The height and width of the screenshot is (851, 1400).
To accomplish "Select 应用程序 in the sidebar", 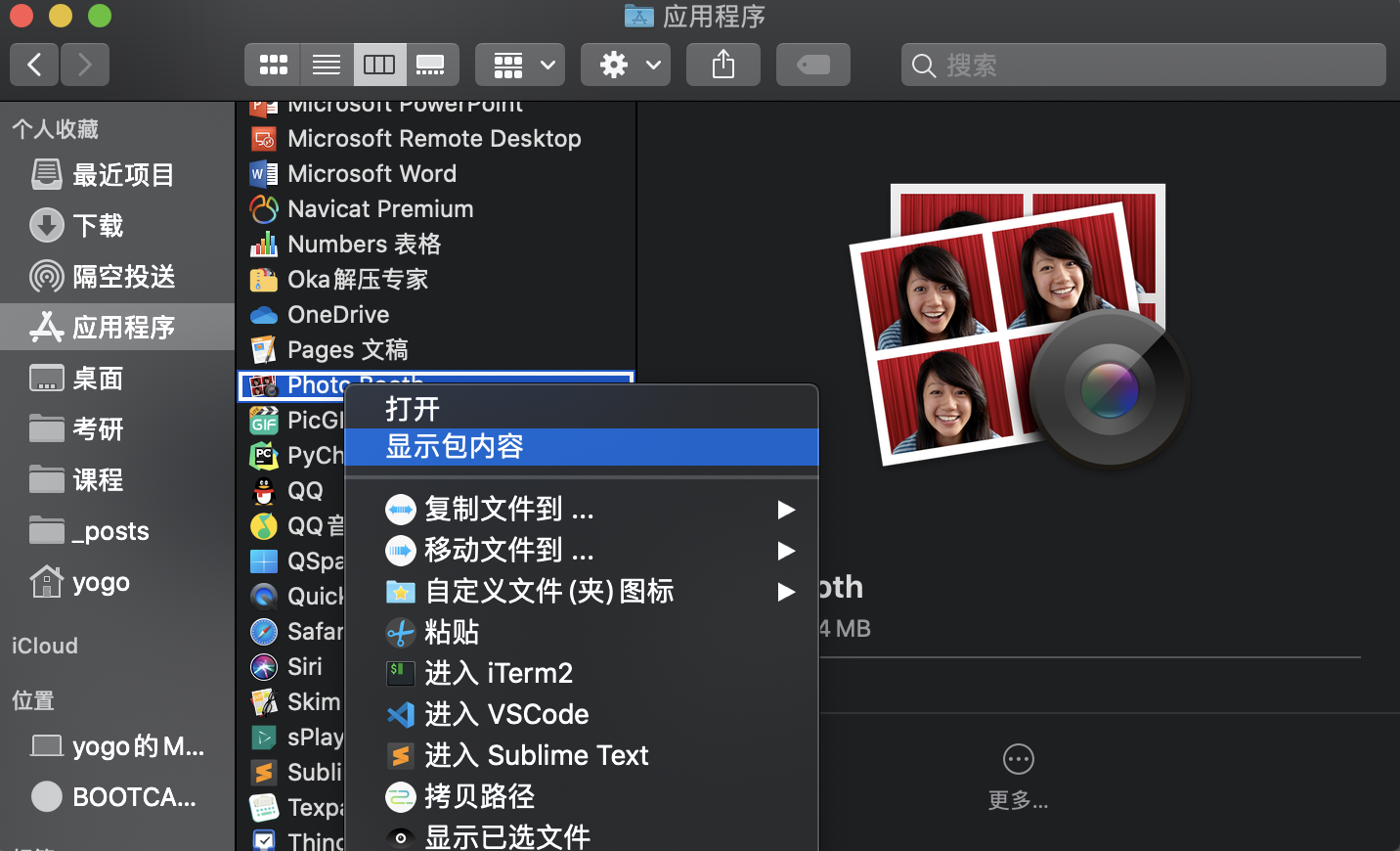I will 117,327.
